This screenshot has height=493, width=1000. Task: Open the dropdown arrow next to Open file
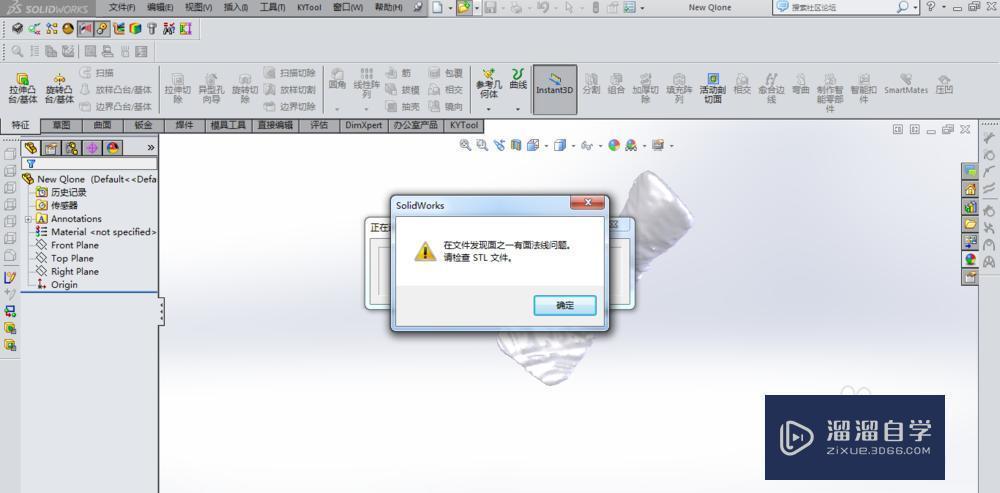pyautogui.click(x=475, y=8)
